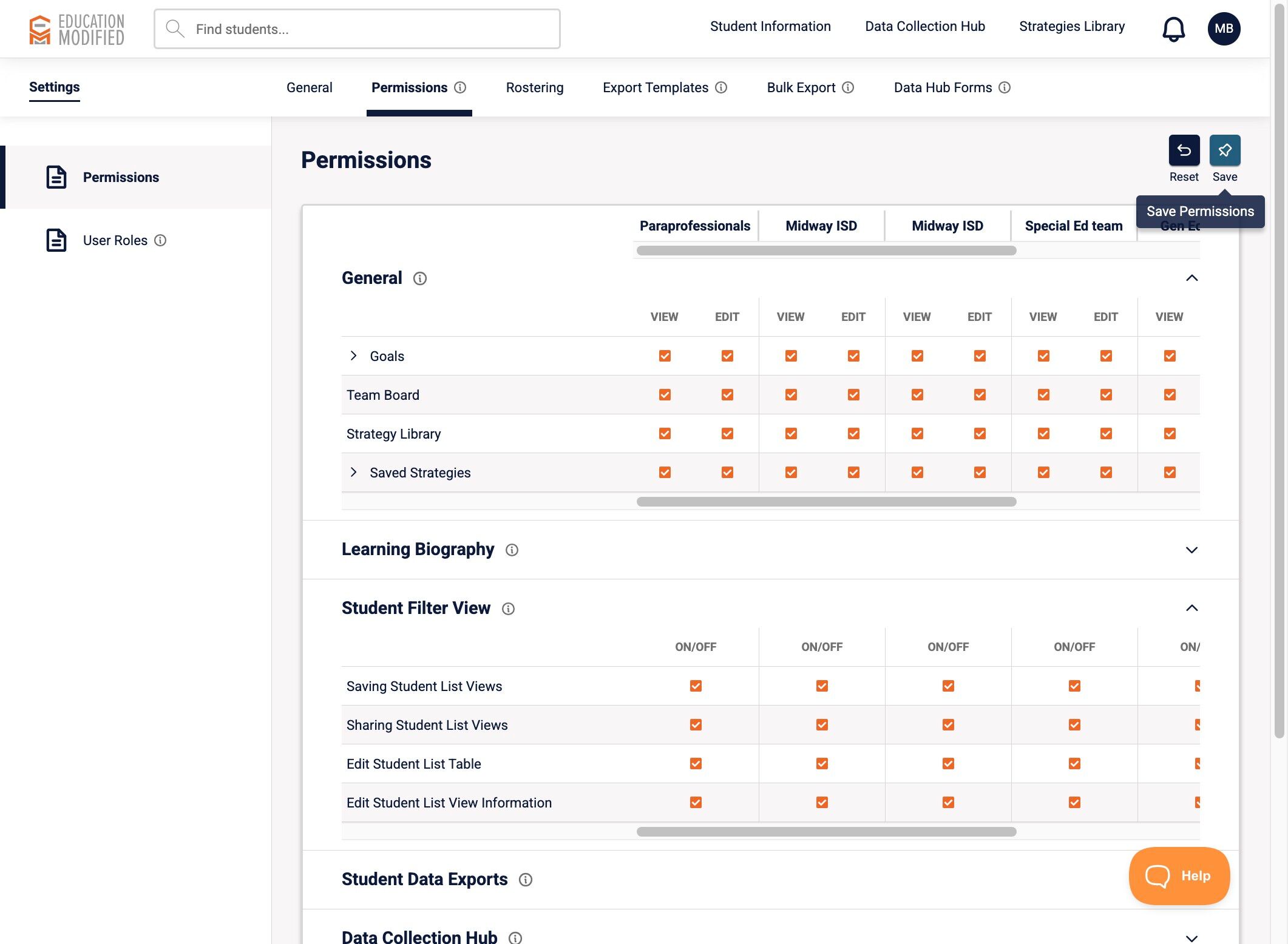Click info icon beside Student Data Exports
The width and height of the screenshot is (1288, 944).
526,880
